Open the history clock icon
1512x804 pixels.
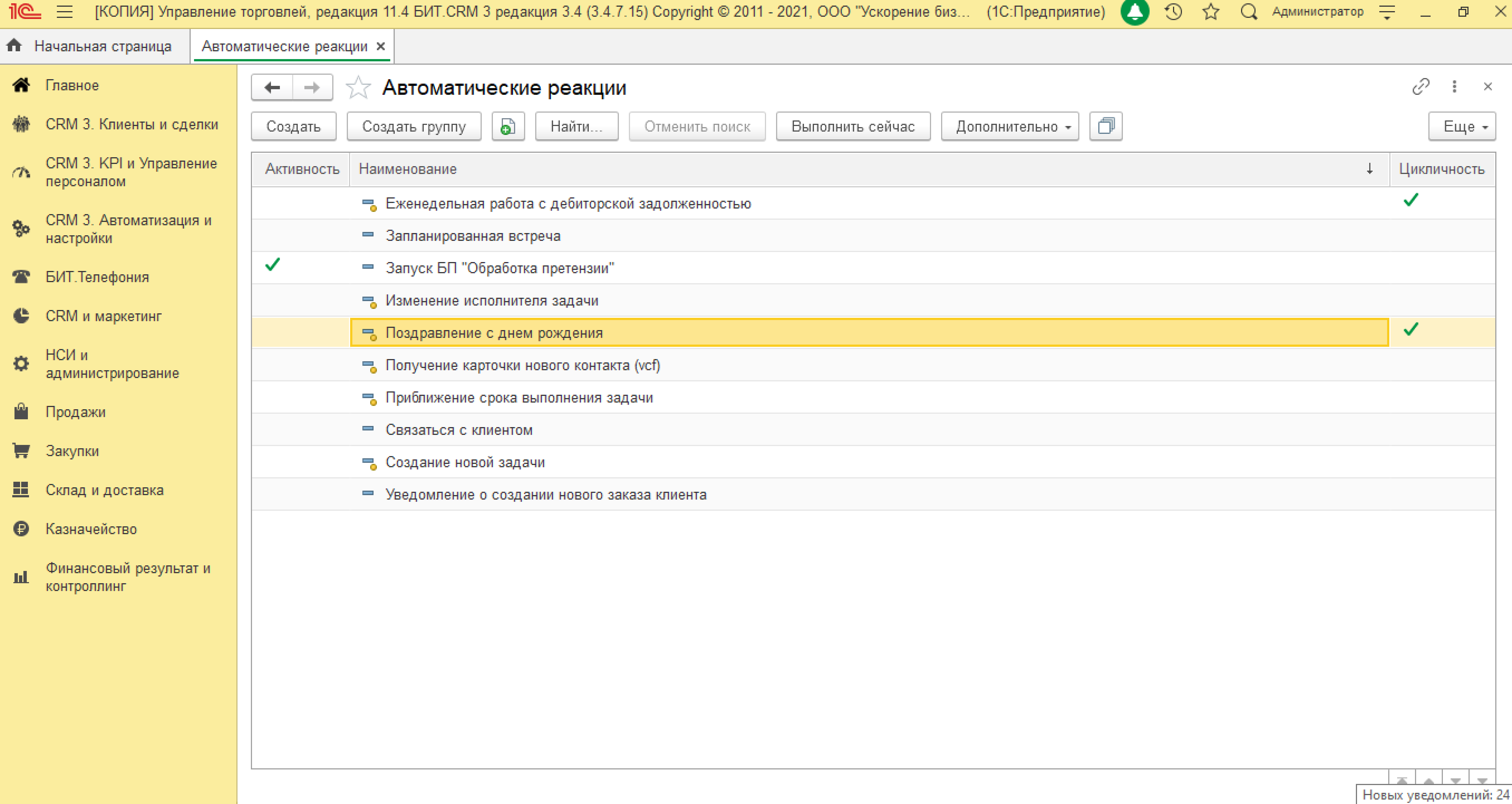(1173, 12)
